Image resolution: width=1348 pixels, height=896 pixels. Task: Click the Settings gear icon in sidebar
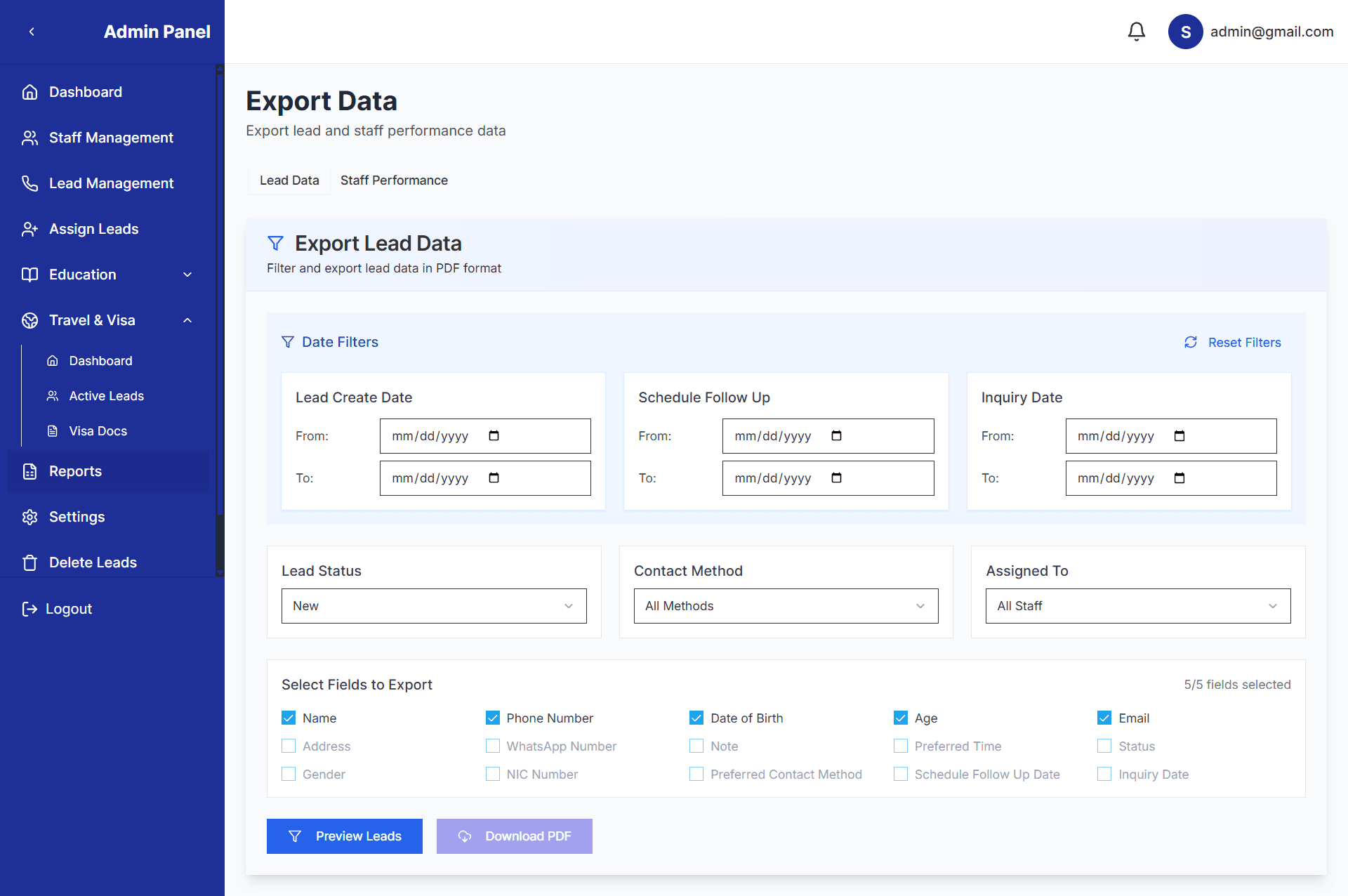(29, 517)
